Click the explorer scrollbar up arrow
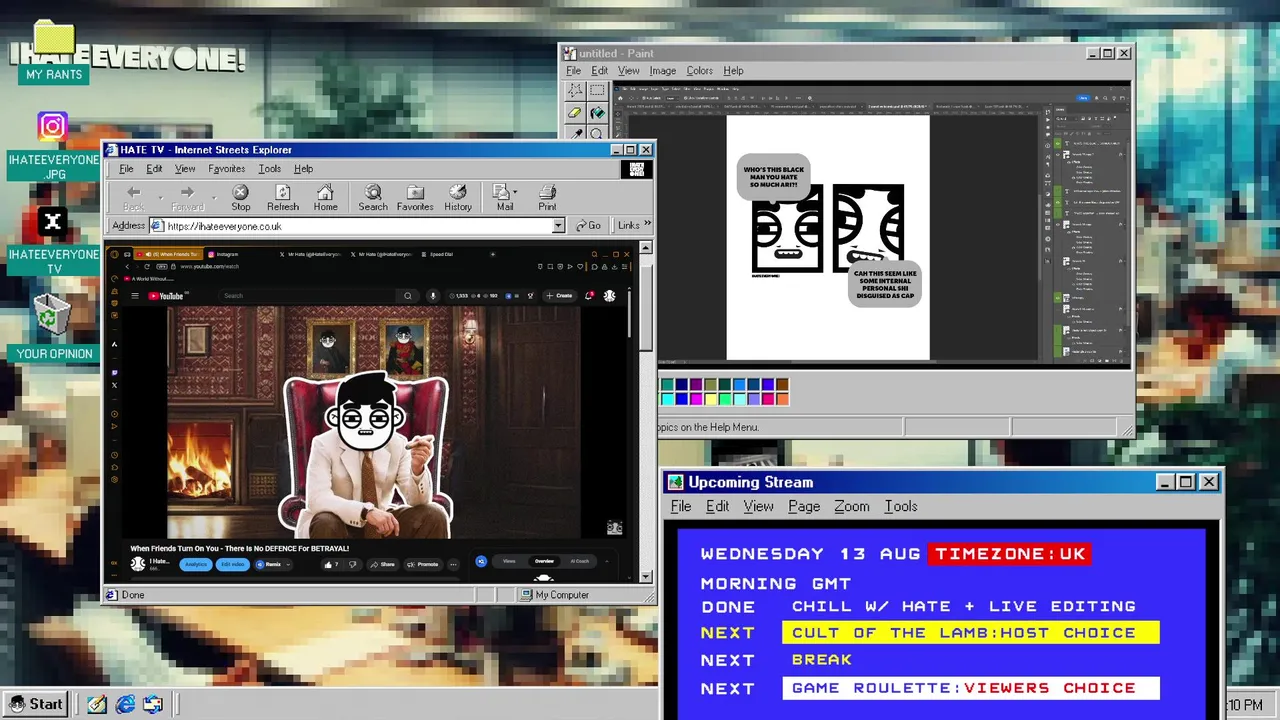This screenshot has height=720, width=1280. 646,248
